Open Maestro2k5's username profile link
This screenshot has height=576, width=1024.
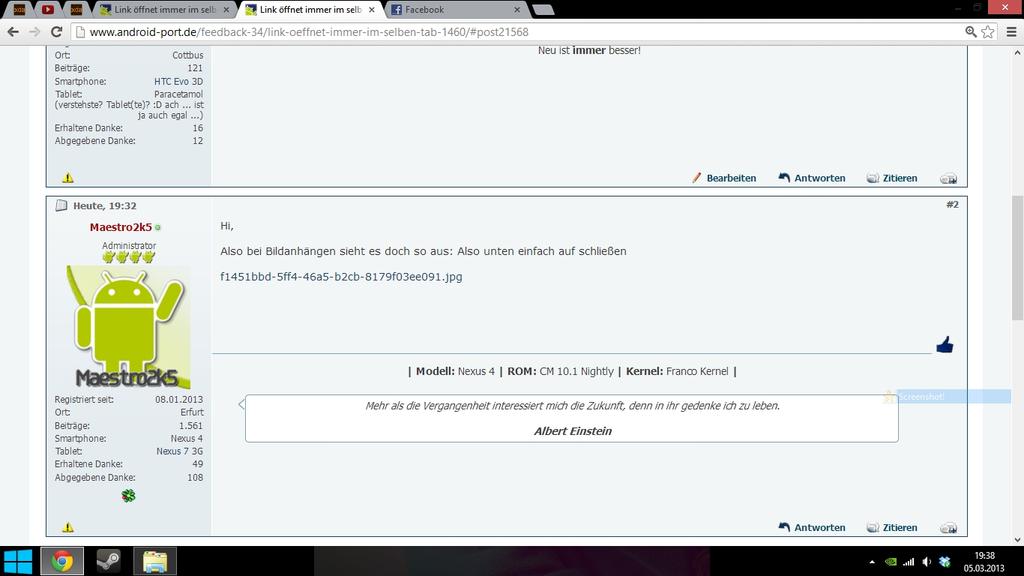coord(120,227)
